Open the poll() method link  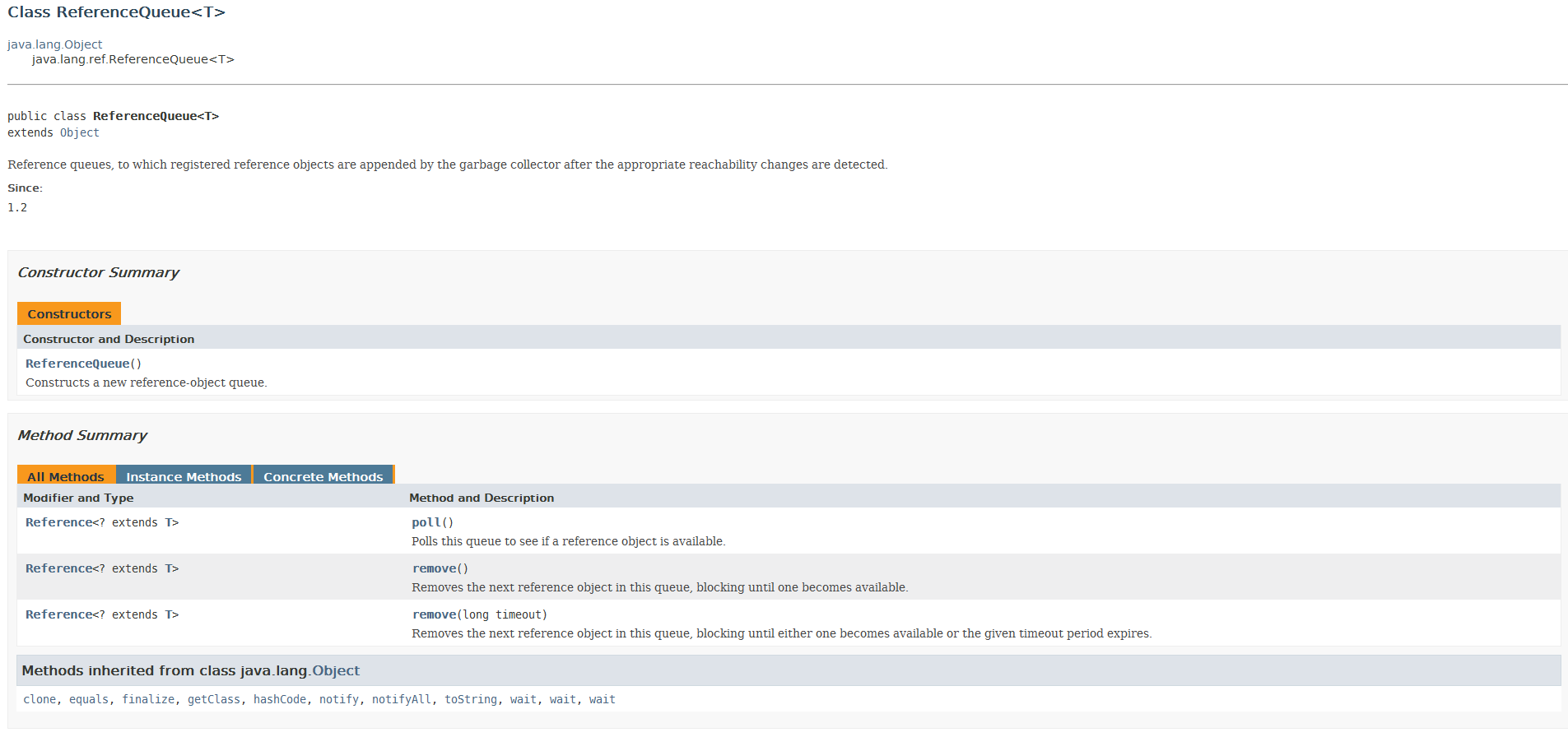click(x=426, y=522)
